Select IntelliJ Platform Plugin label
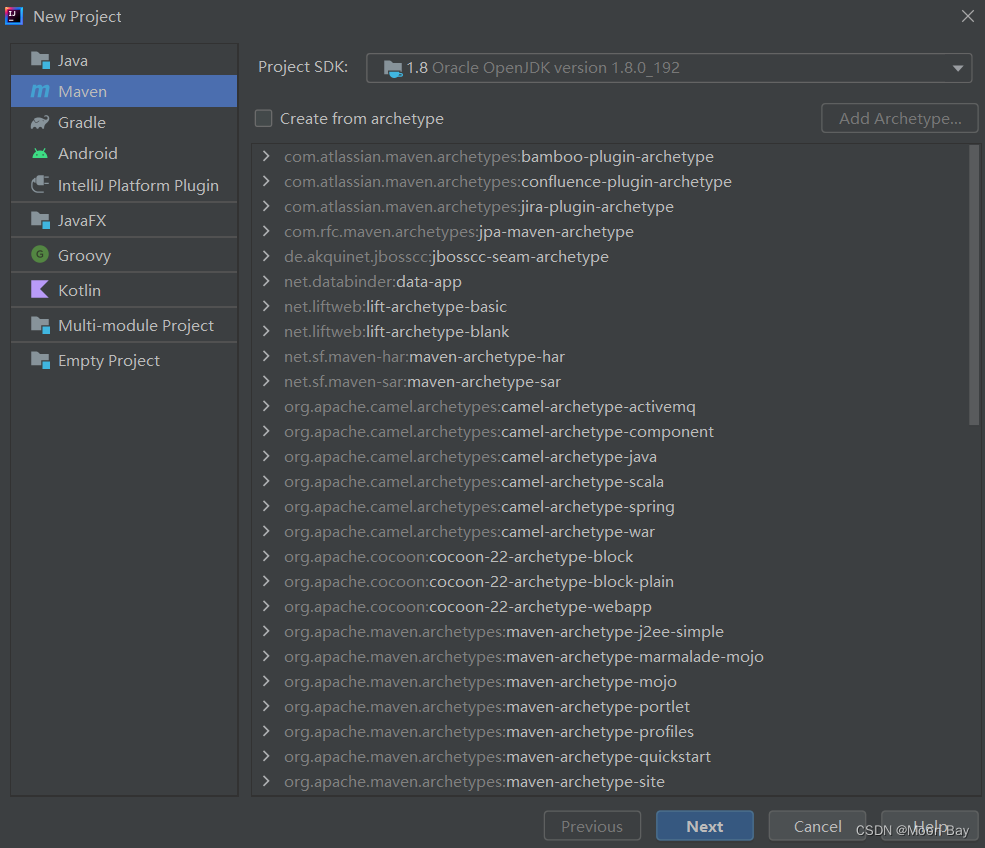 (x=138, y=185)
